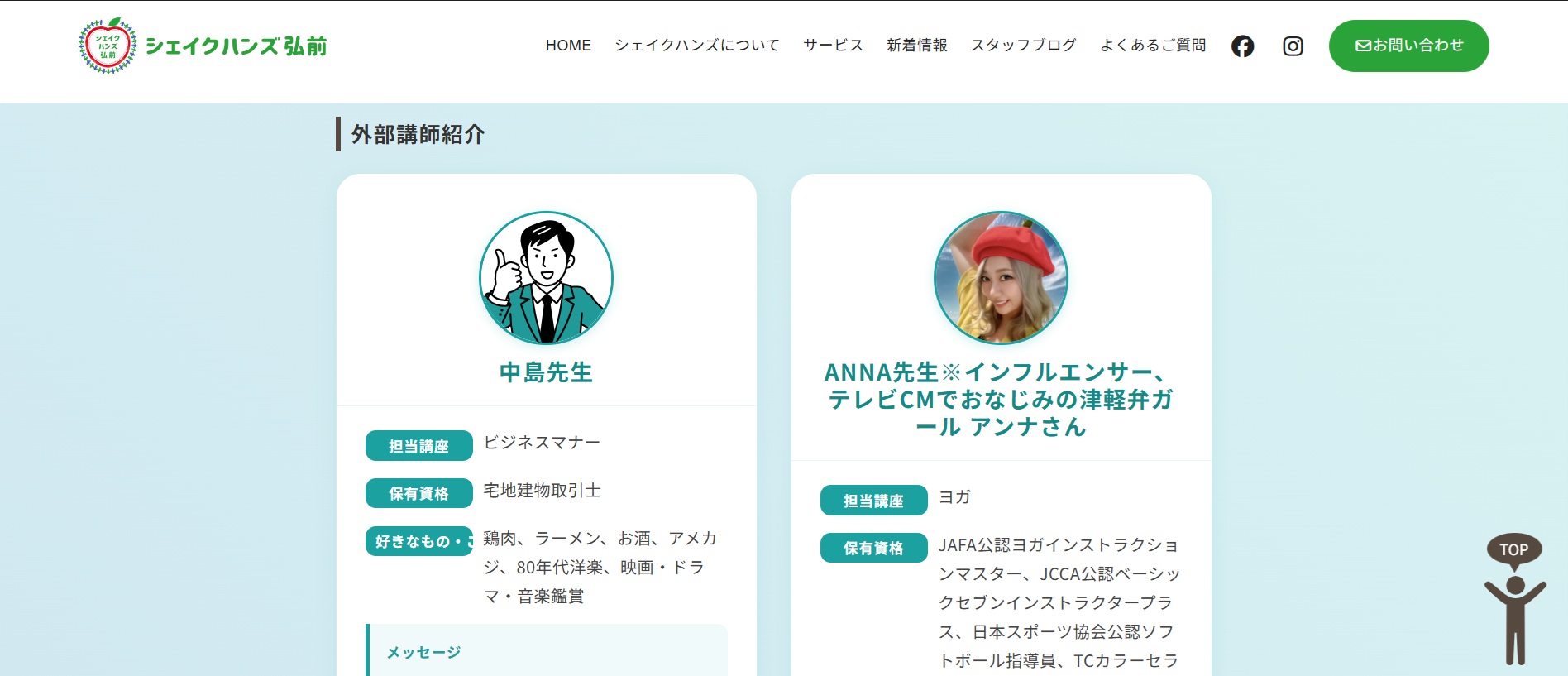Click the シェイクハンズ弘前 apple logo
Image resolution: width=1568 pixels, height=676 pixels.
(x=203, y=46)
